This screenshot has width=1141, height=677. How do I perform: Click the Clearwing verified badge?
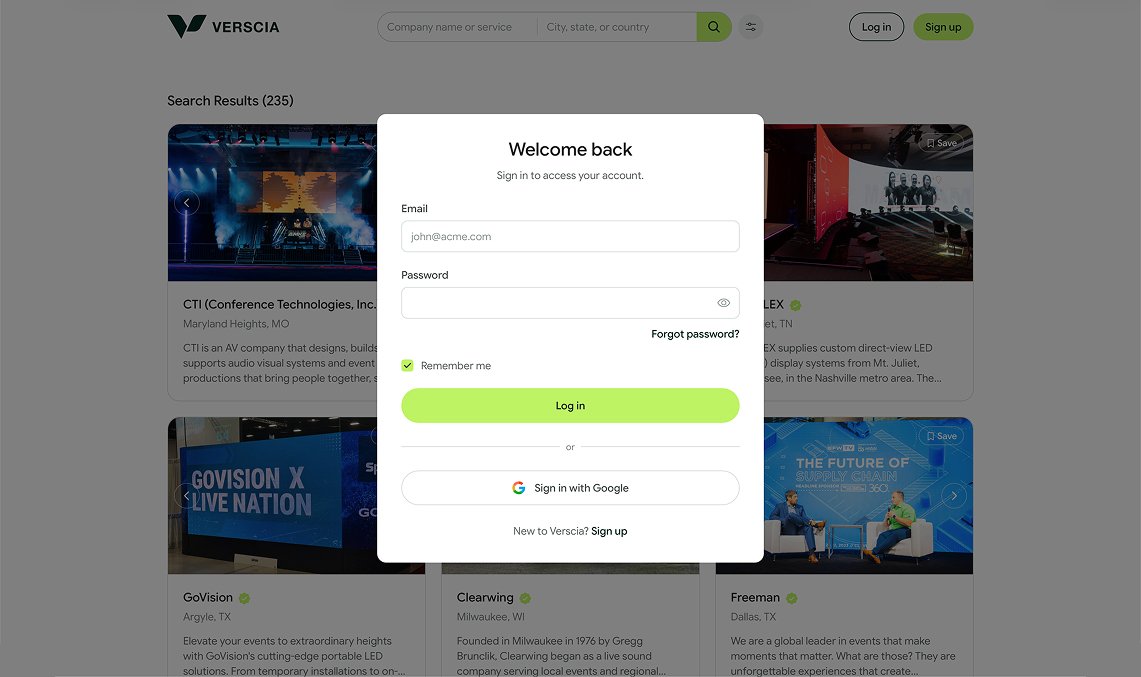pyautogui.click(x=525, y=598)
